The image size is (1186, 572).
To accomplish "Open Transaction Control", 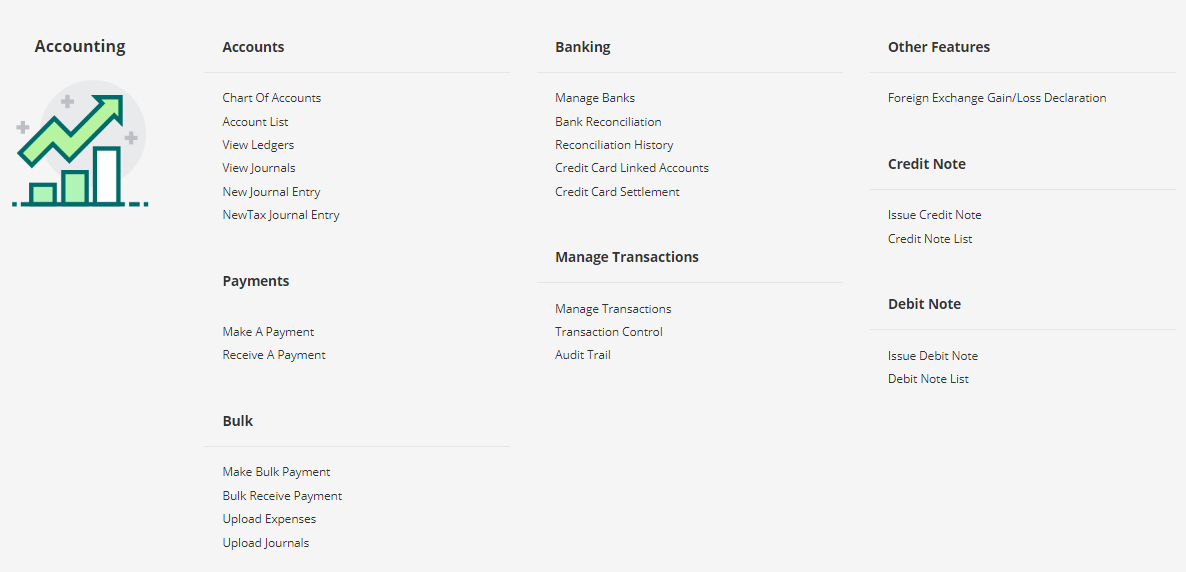I will [x=609, y=332].
